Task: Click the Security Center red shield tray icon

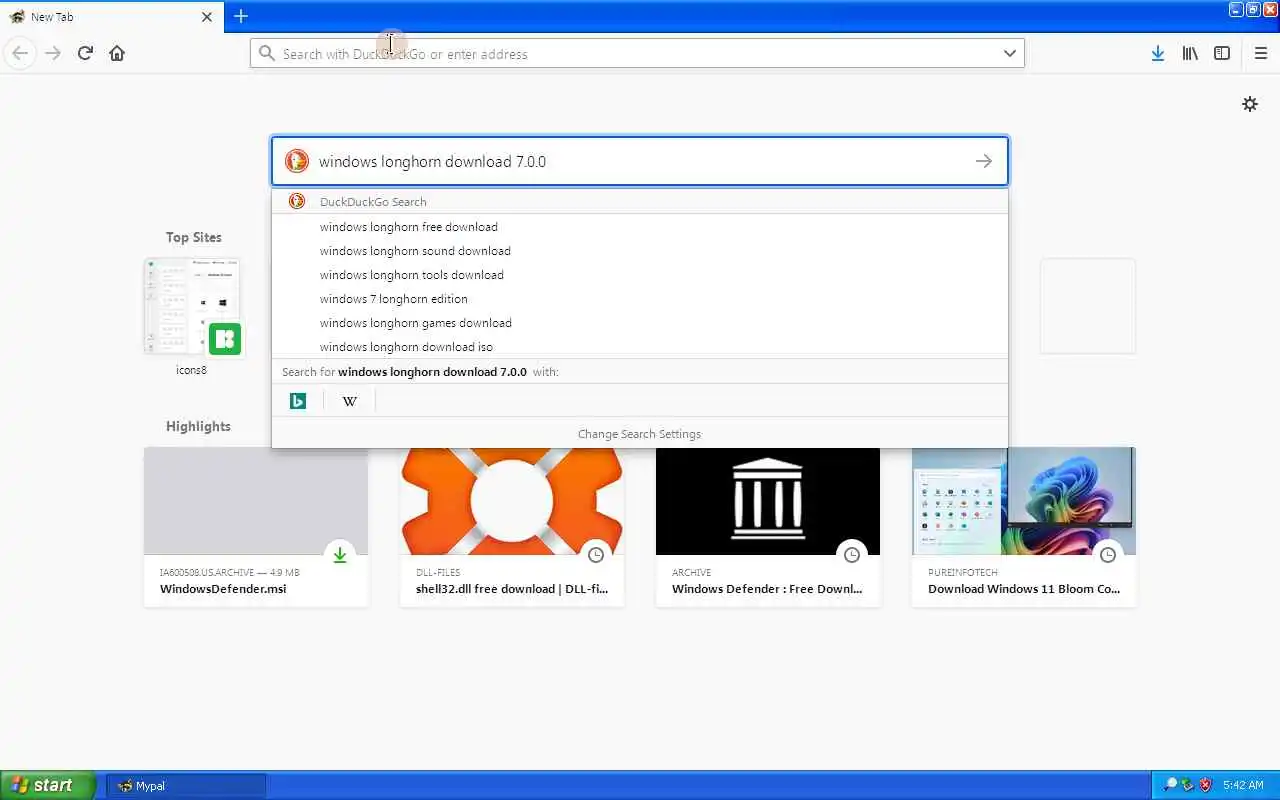Action: tap(1206, 786)
